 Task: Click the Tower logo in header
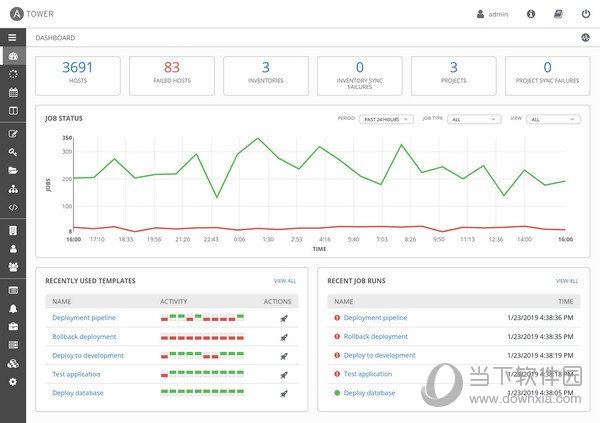coord(32,14)
